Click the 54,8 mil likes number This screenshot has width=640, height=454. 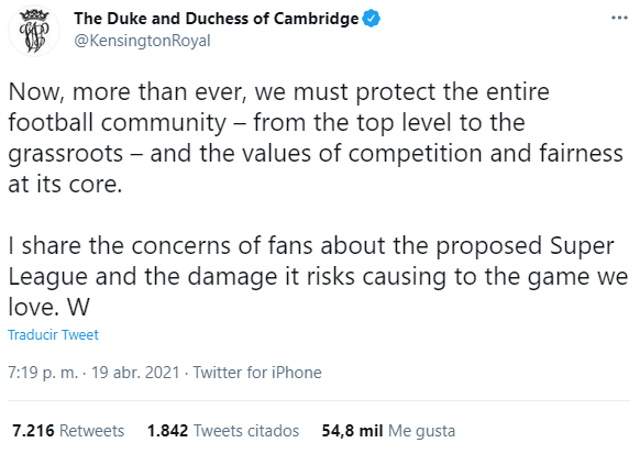(352, 431)
